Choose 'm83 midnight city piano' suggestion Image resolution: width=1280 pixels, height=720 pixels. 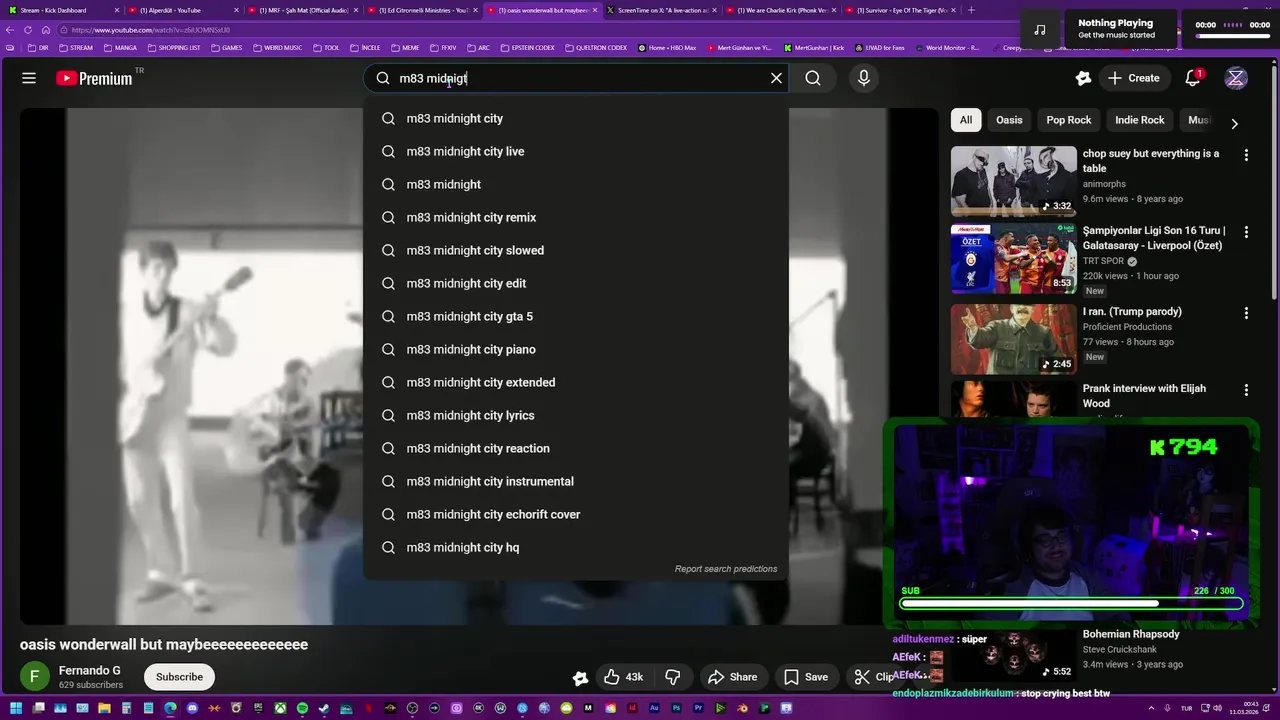point(576,349)
